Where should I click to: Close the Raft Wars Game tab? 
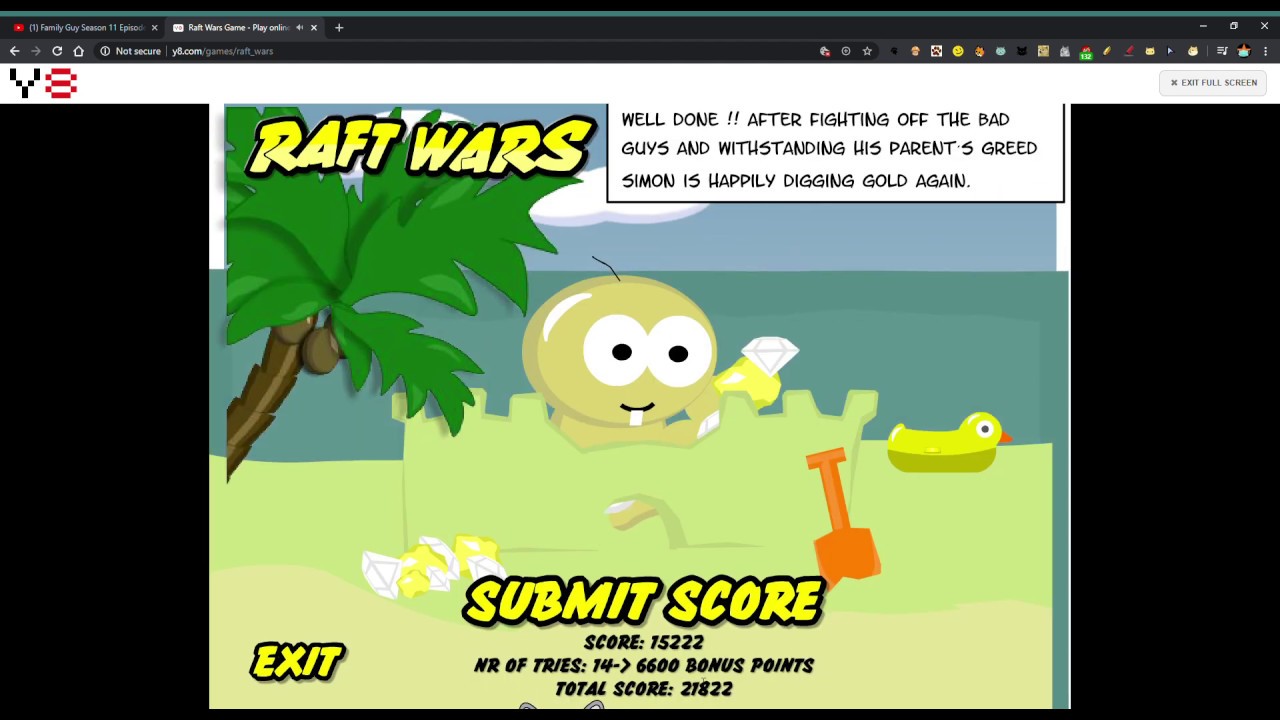click(314, 28)
